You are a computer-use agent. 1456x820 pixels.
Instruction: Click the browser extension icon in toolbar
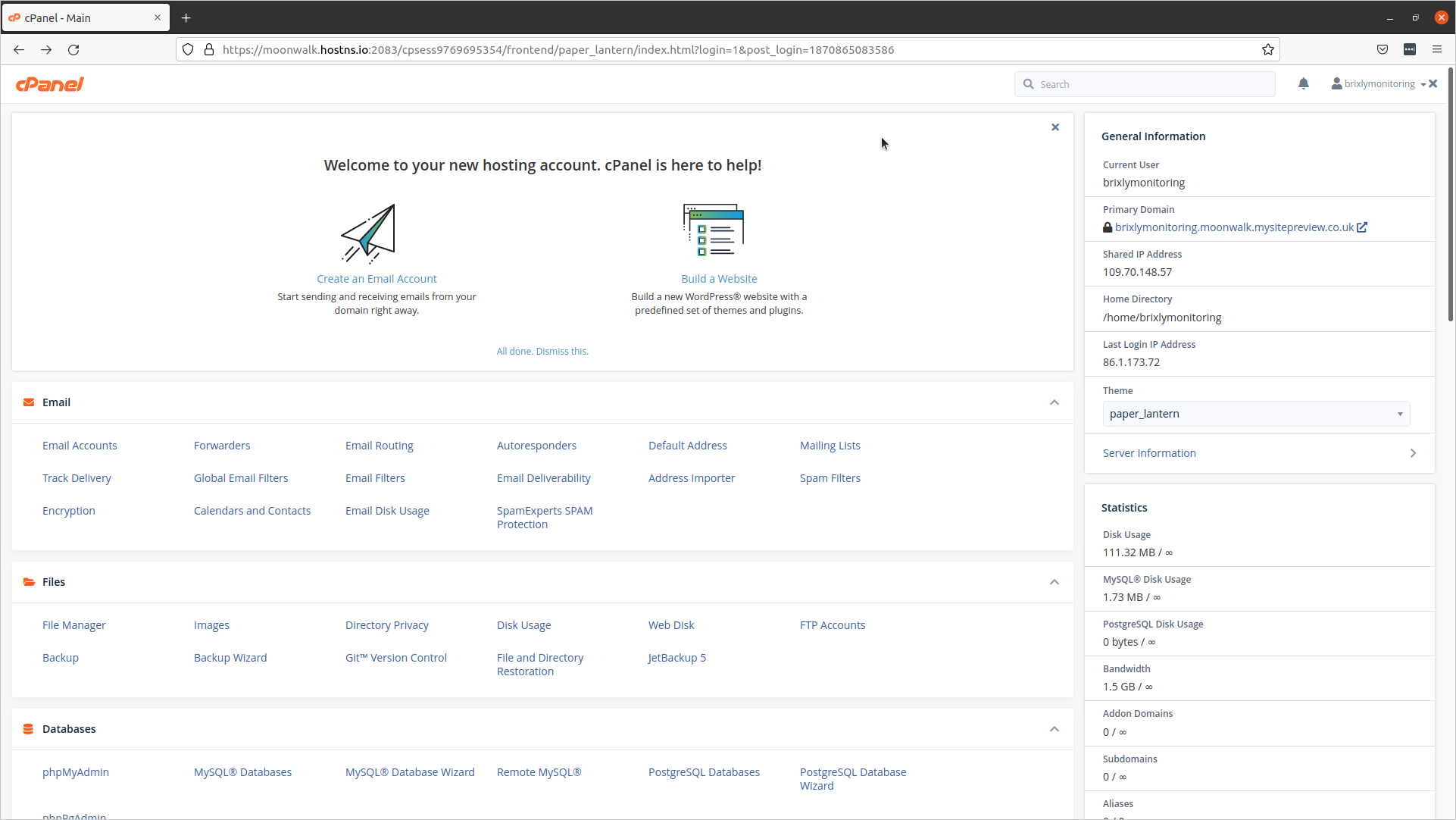coord(1410,50)
